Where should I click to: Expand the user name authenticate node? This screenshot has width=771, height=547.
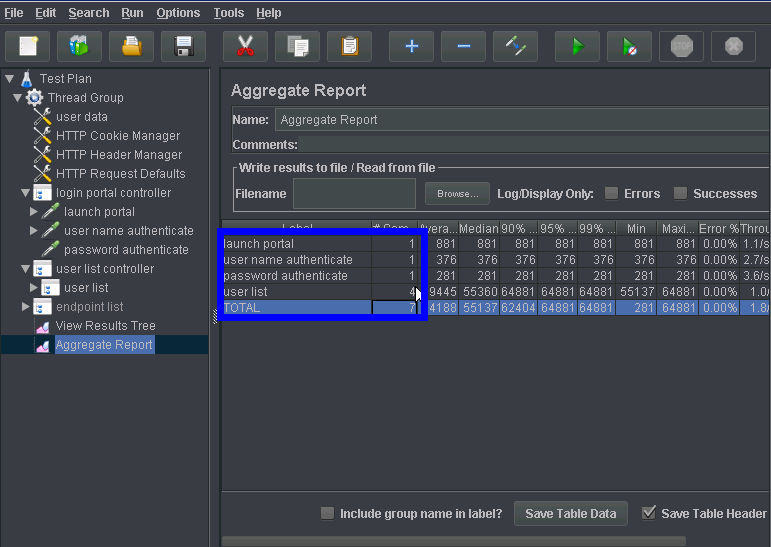click(33, 231)
